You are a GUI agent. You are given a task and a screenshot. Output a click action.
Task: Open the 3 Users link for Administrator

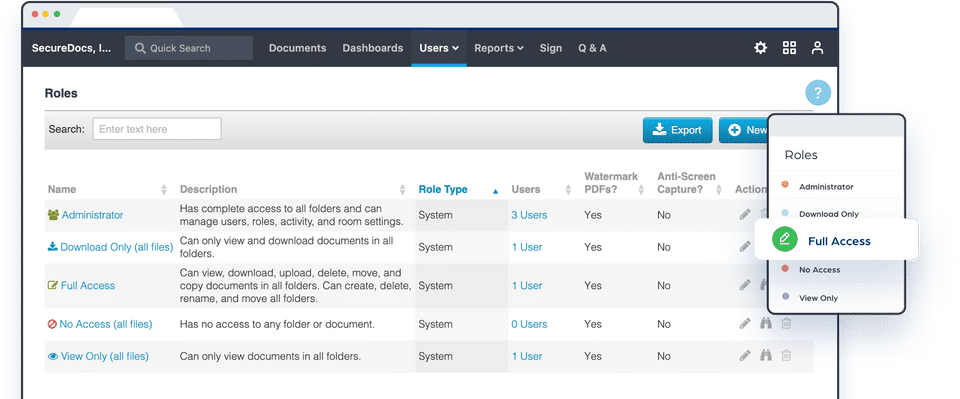(x=530, y=215)
